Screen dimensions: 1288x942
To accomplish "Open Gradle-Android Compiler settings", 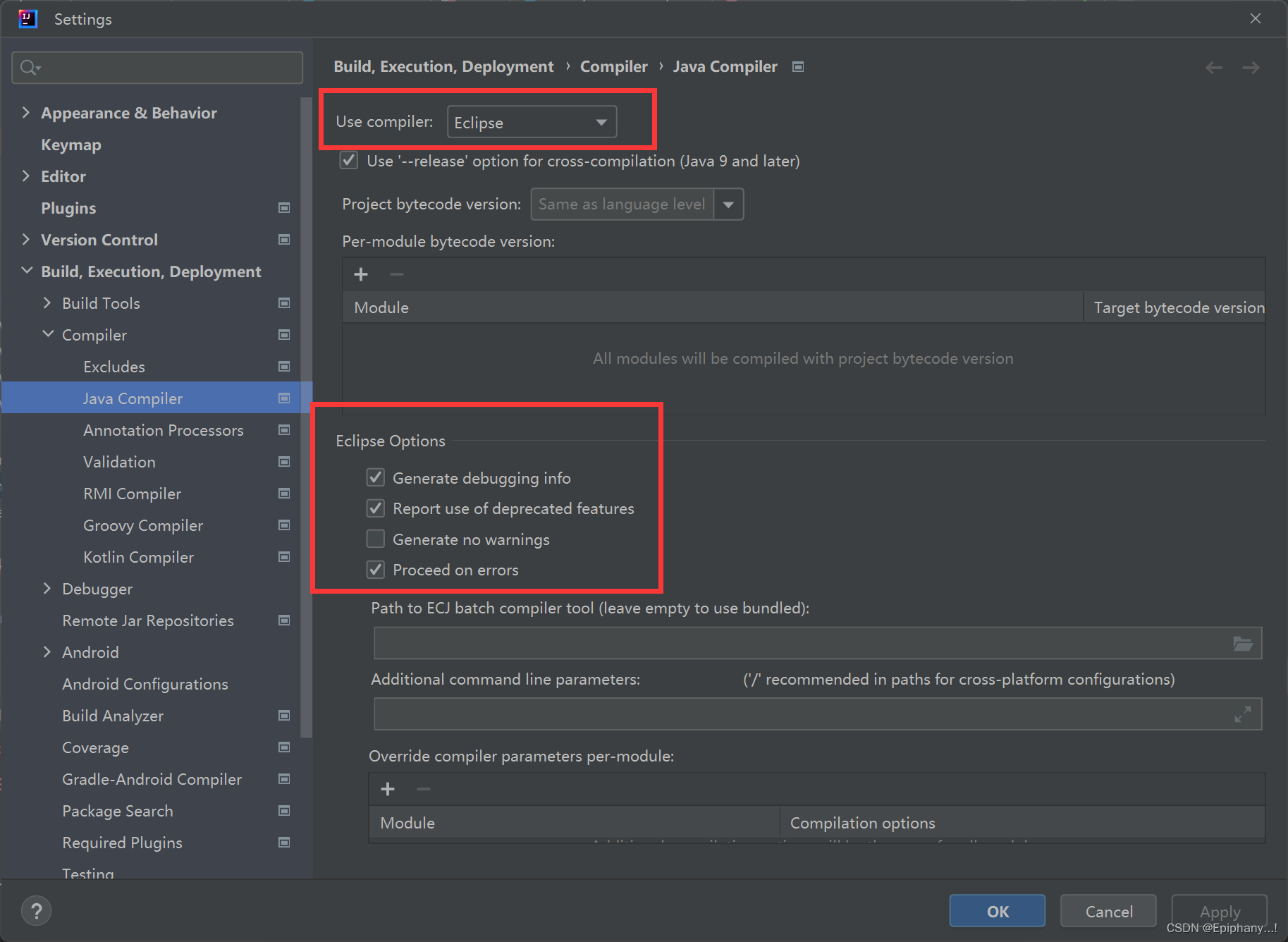I will pos(152,779).
